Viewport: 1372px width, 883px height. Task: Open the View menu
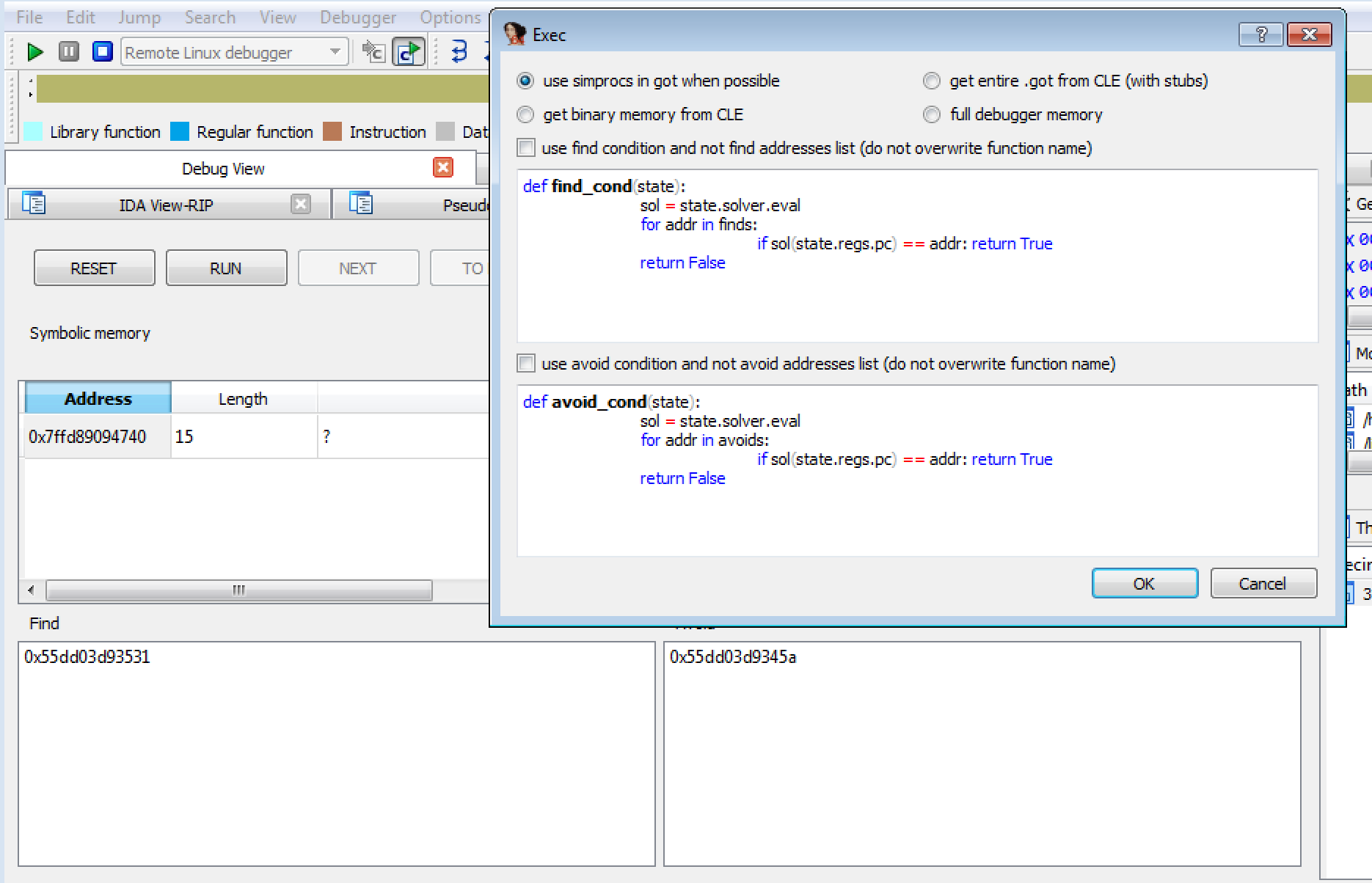pos(277,17)
